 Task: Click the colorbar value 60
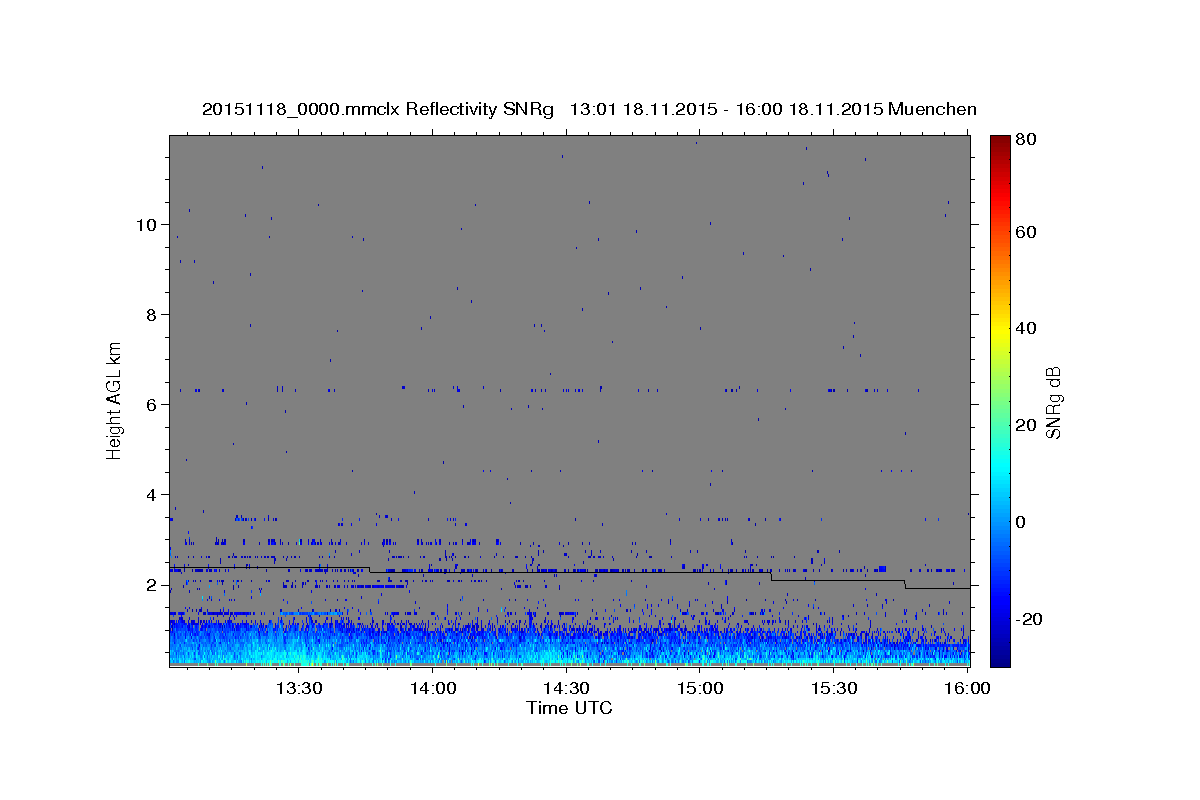pyautogui.click(x=1028, y=232)
